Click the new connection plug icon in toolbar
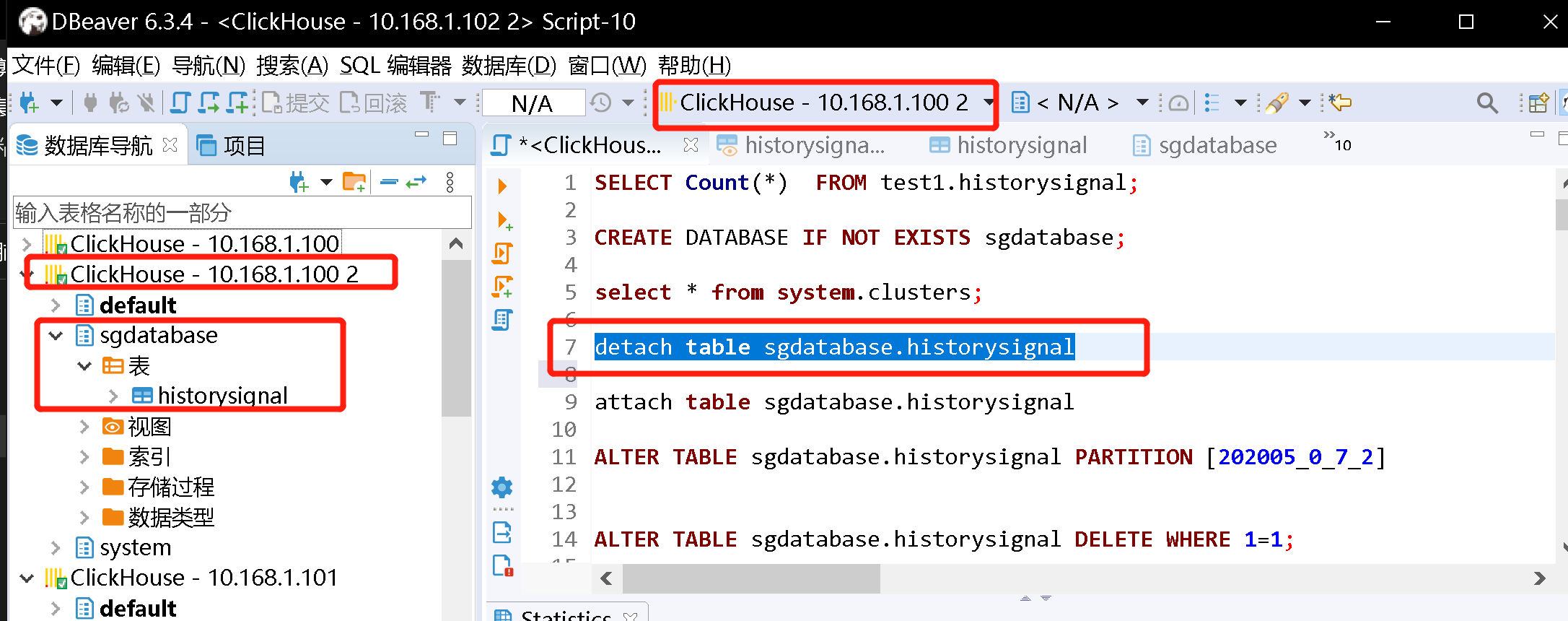The height and width of the screenshot is (621, 1568). pos(29,103)
